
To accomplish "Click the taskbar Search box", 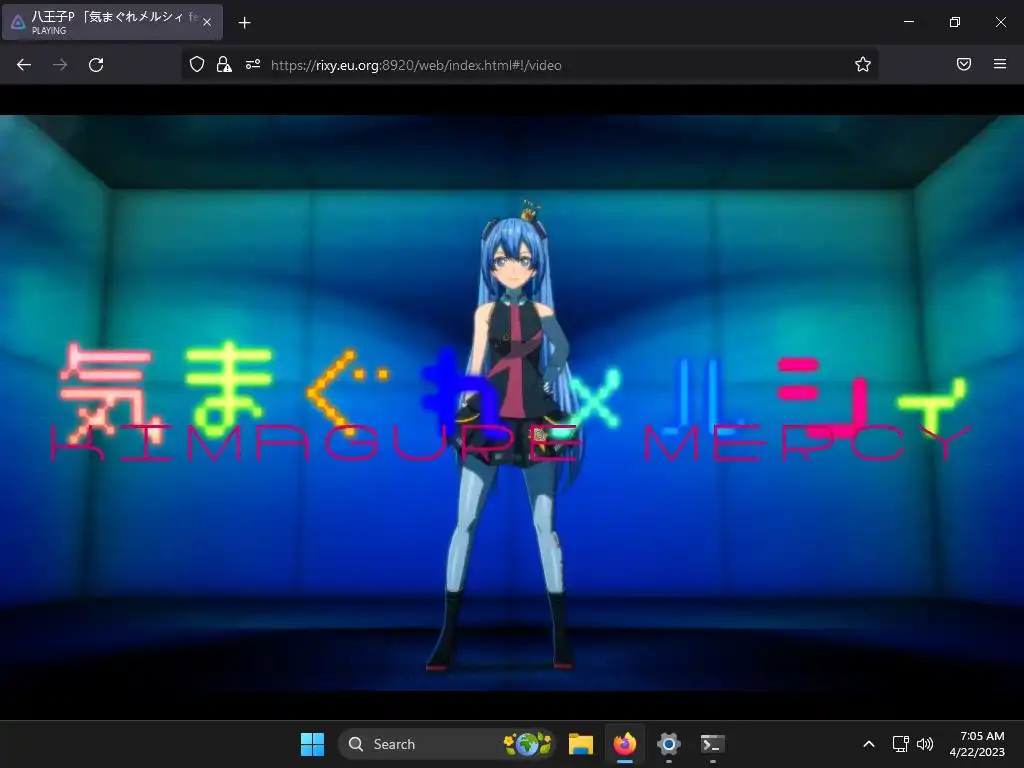I will [x=447, y=744].
